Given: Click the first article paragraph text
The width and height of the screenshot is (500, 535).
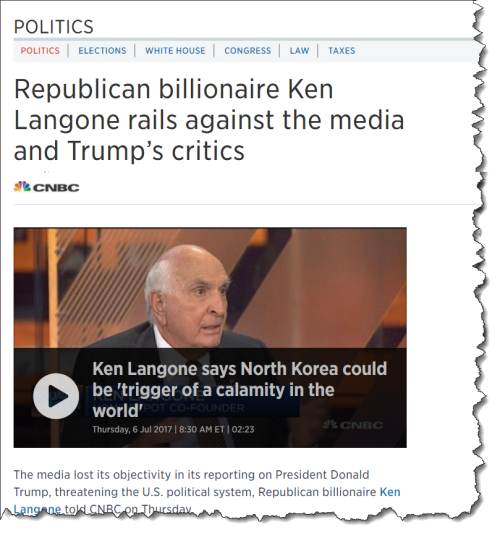Looking at the screenshot, I should coord(207,492).
